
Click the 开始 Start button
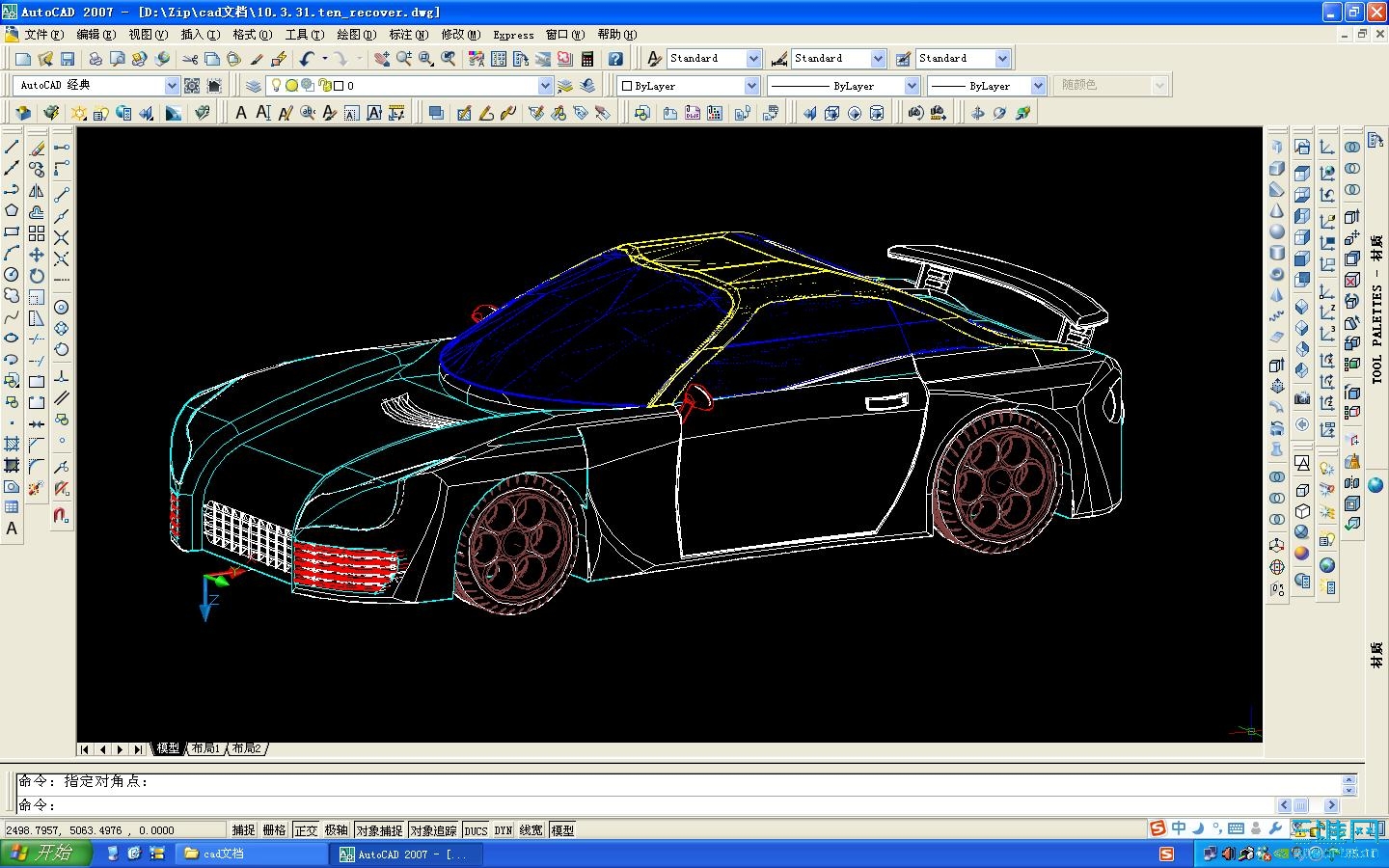tap(45, 854)
